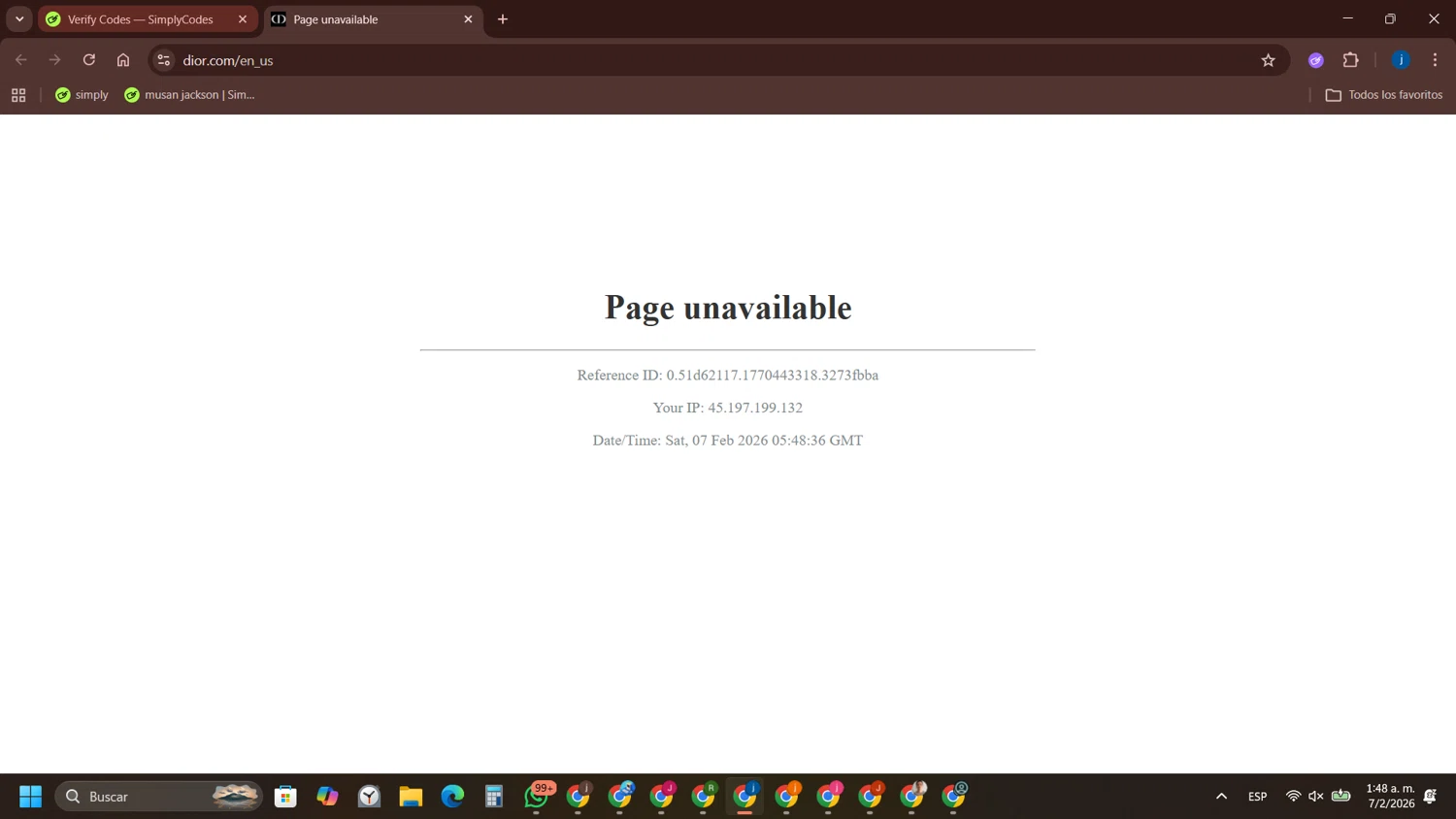The image size is (1456, 819).
Task: Check the battery status icon
Action: pyautogui.click(x=1340, y=797)
